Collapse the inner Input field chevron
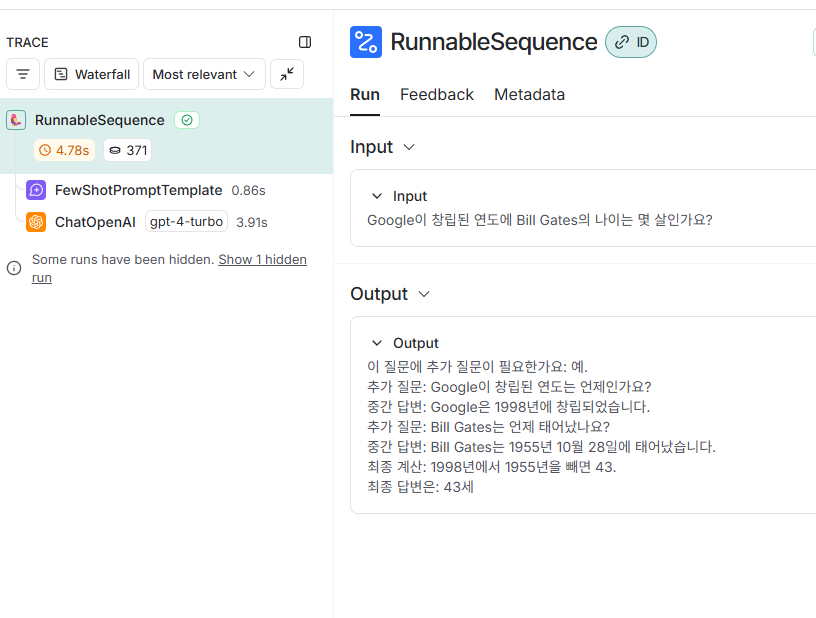816x618 pixels. (377, 196)
